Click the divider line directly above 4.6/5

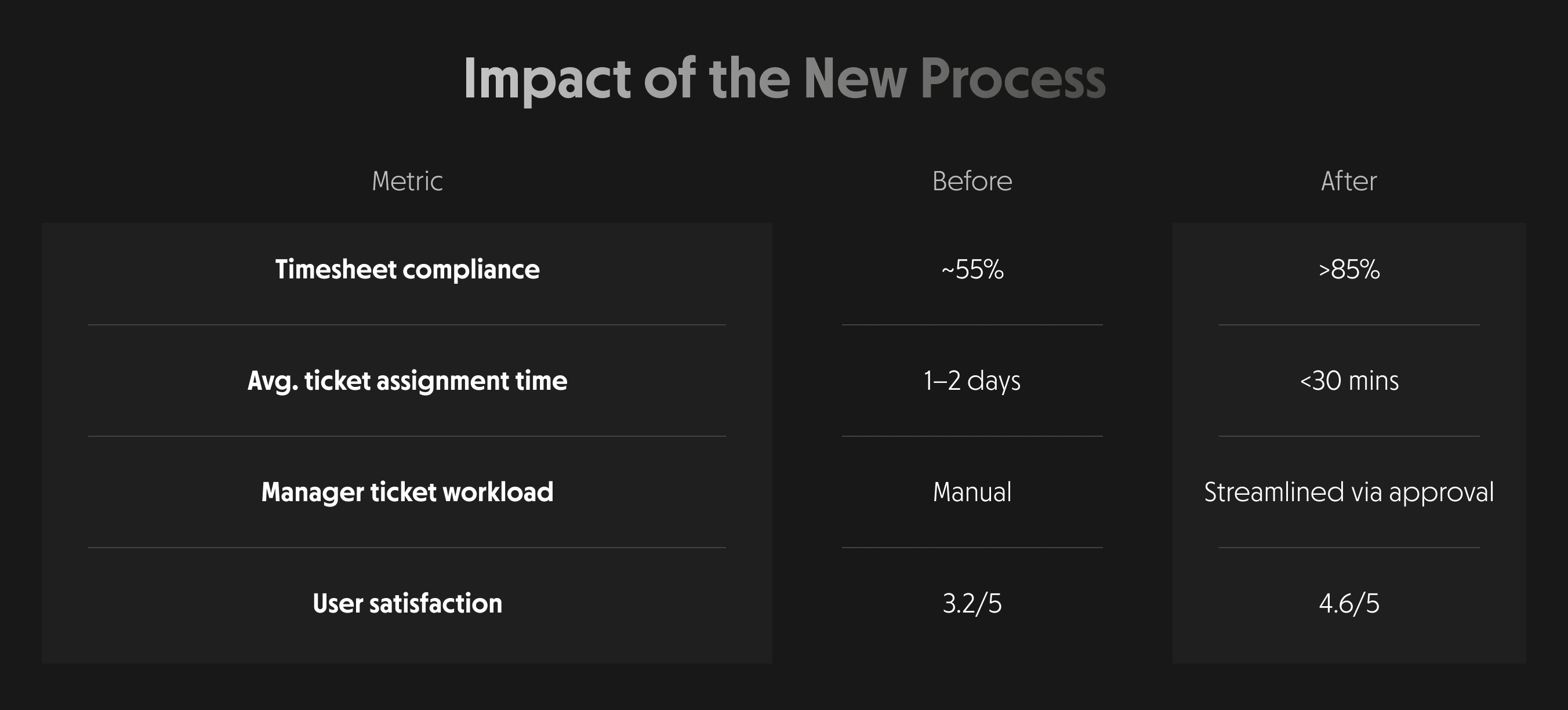[1349, 548]
